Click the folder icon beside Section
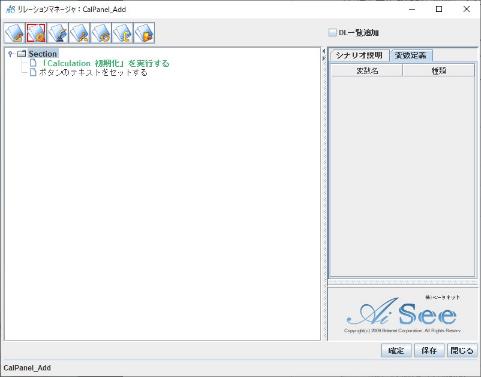481x377 pixels. point(21,54)
